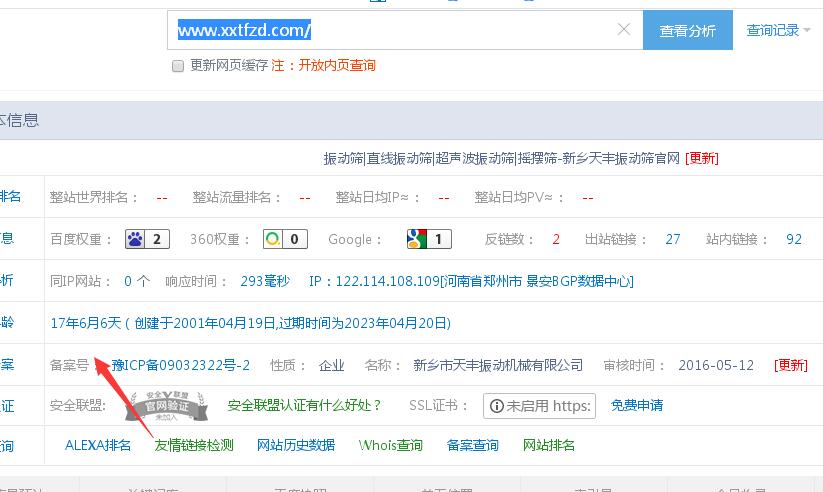Open the 备案查询 link
This screenshot has width=823, height=492.
point(473,445)
